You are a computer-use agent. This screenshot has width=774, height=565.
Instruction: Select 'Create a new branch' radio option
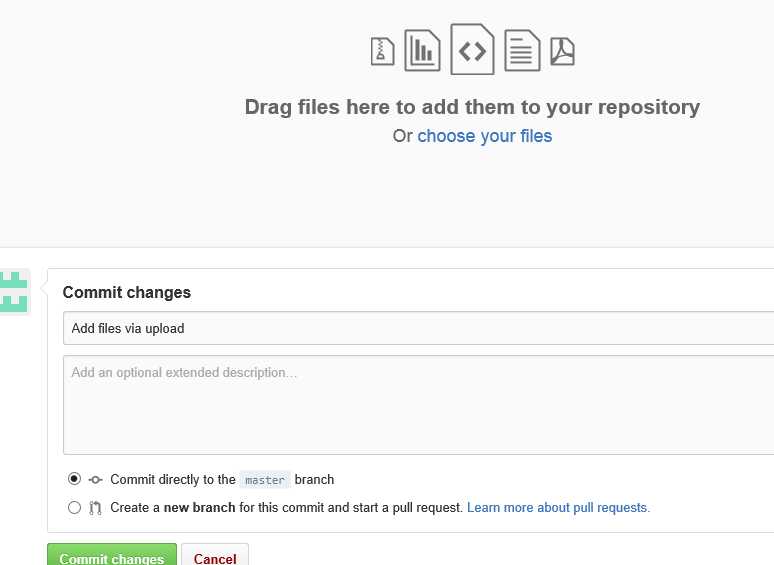(75, 508)
